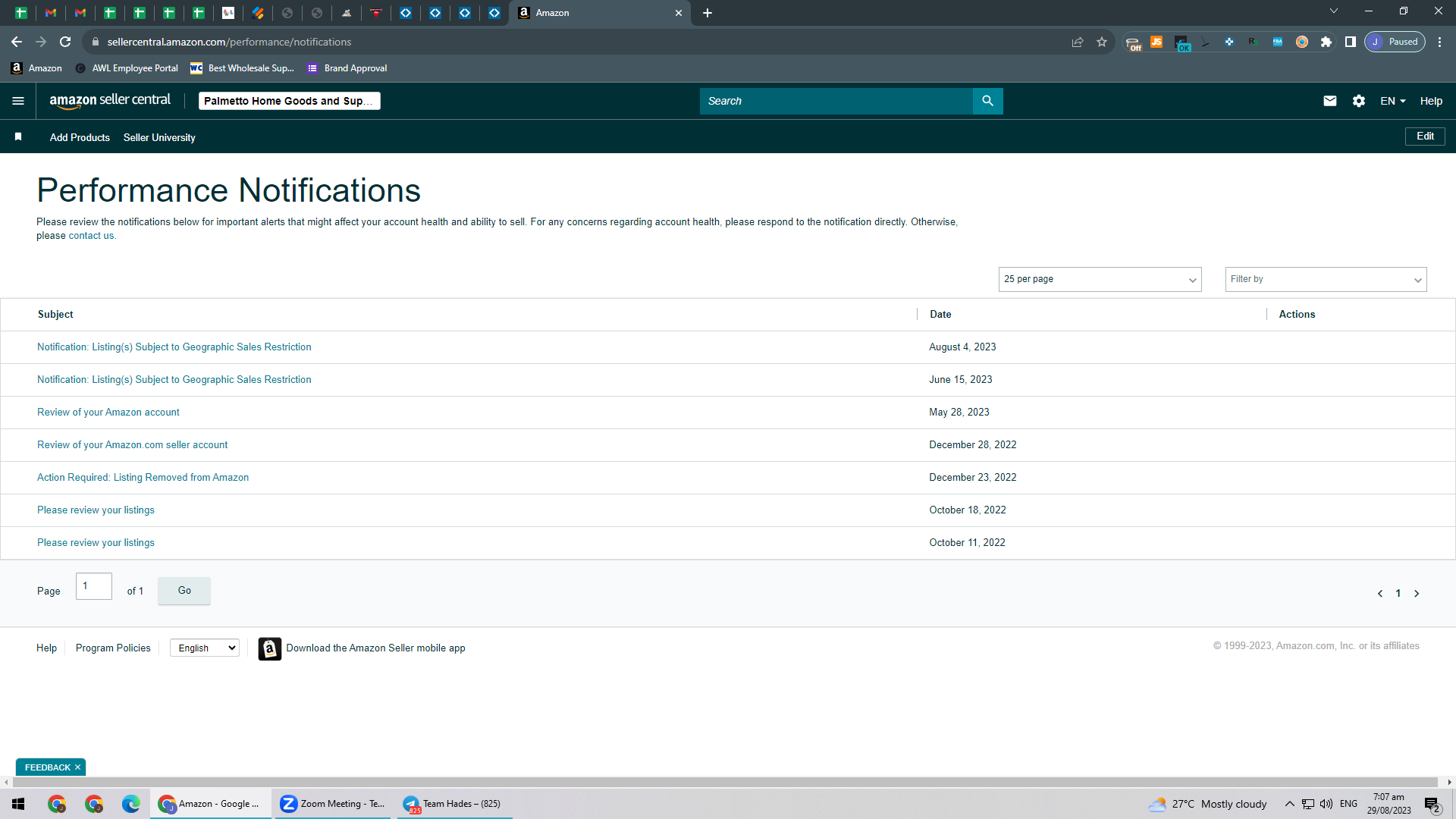This screenshot has width=1456, height=819.
Task: Open Review of your Amazon account notification
Action: coord(108,413)
